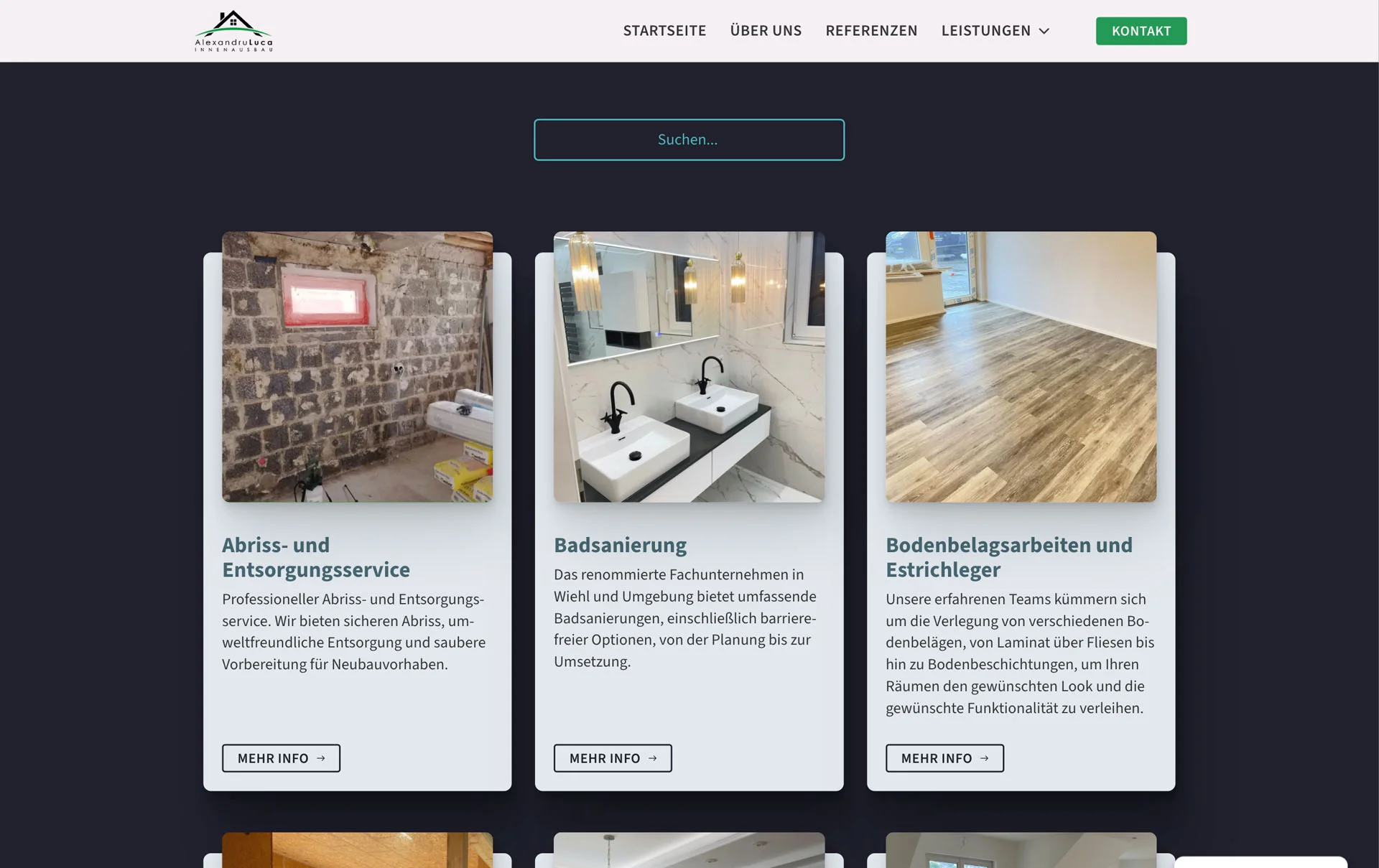Screen dimensions: 1379x868
Task: Click the green Kontakt button
Action: click(x=1141, y=31)
